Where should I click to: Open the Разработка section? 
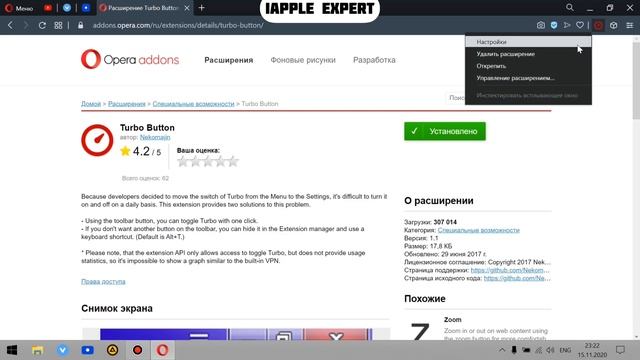tap(374, 60)
